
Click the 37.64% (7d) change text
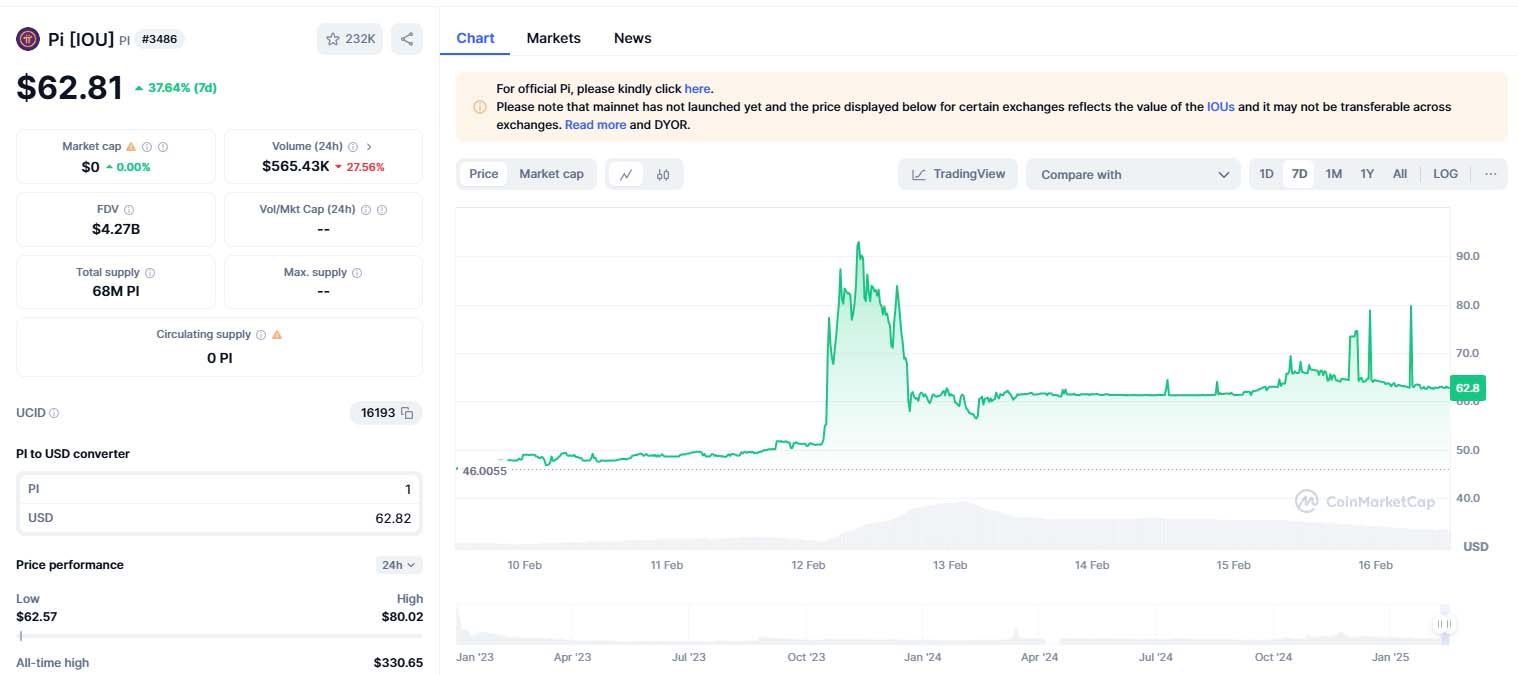182,88
